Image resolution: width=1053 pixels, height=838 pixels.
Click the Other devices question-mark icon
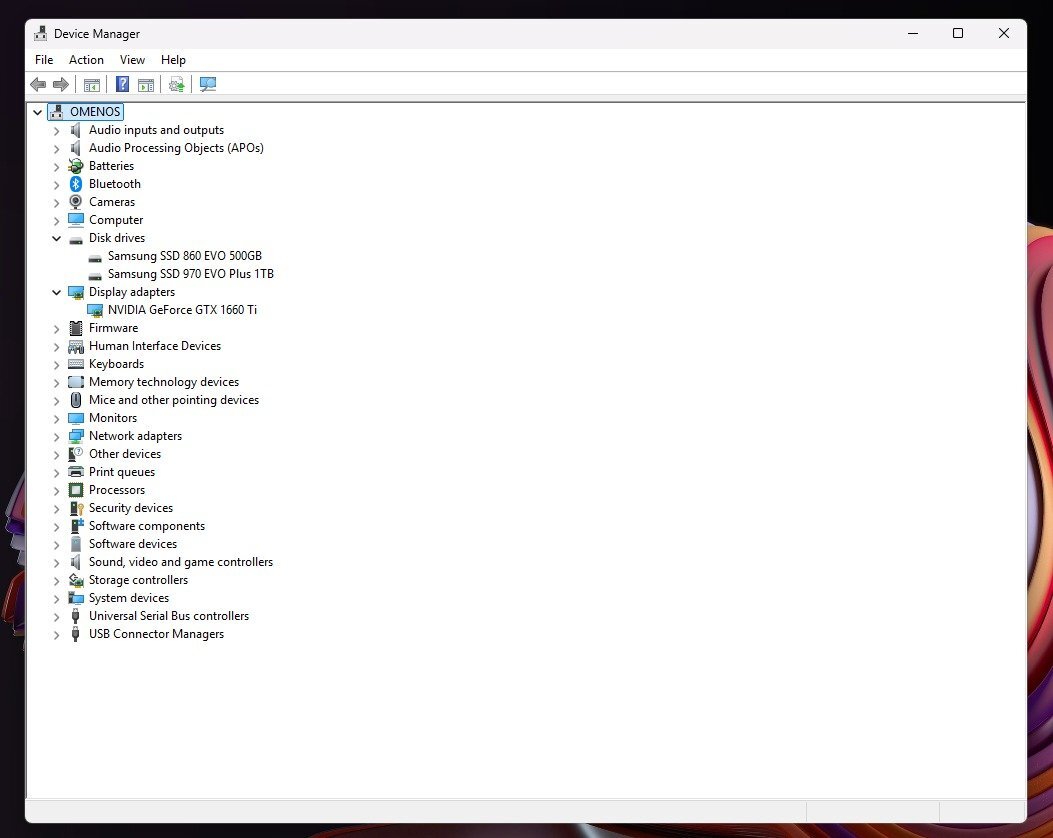(x=76, y=454)
